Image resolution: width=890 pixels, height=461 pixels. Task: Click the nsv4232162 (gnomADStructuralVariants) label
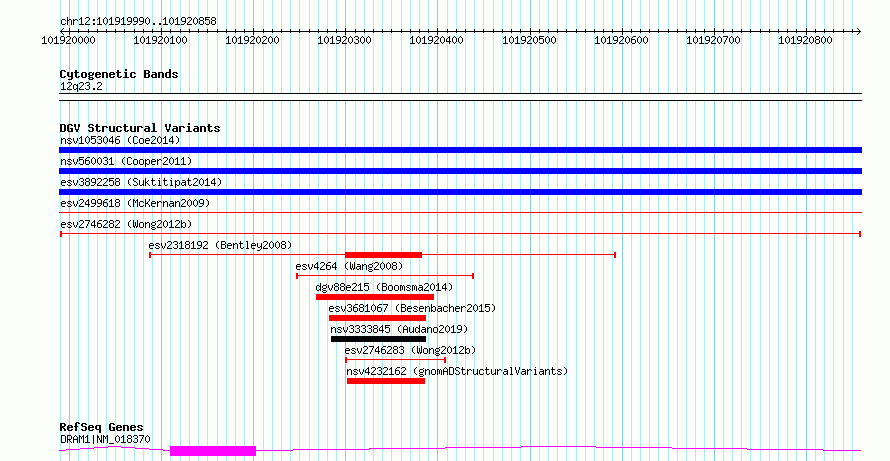click(457, 371)
